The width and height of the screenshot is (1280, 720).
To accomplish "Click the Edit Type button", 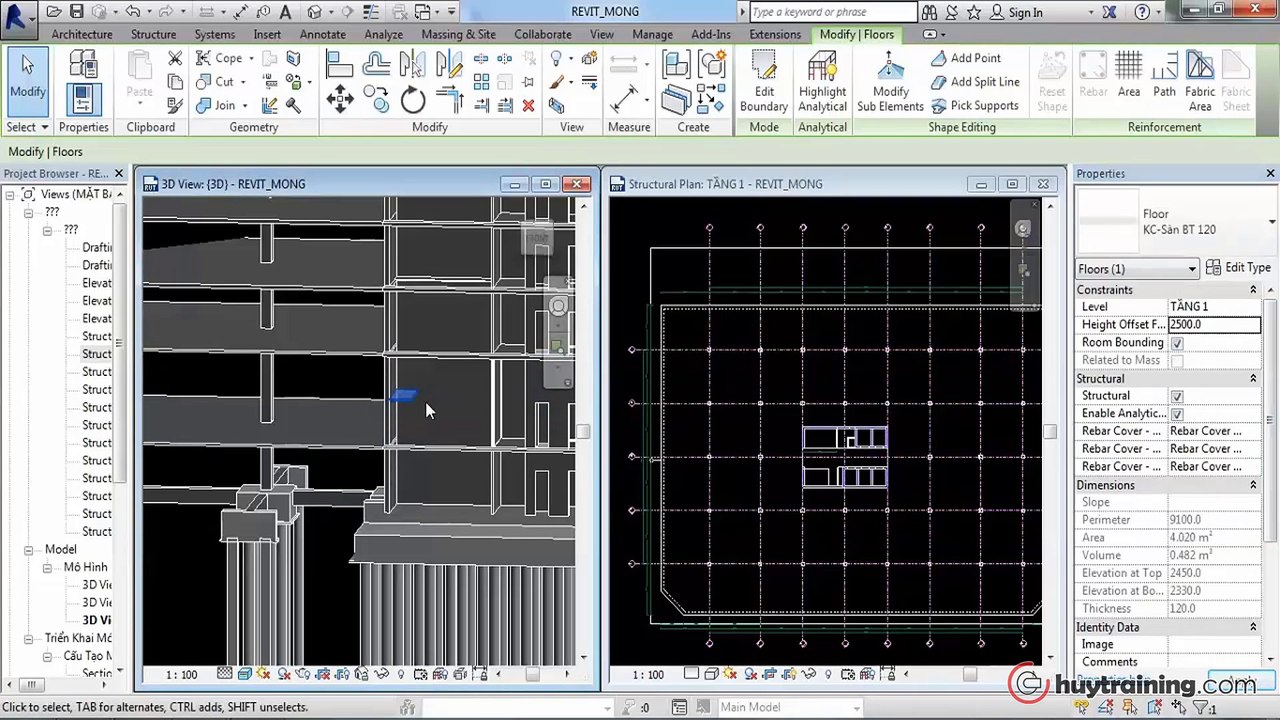I will pyautogui.click(x=1239, y=268).
